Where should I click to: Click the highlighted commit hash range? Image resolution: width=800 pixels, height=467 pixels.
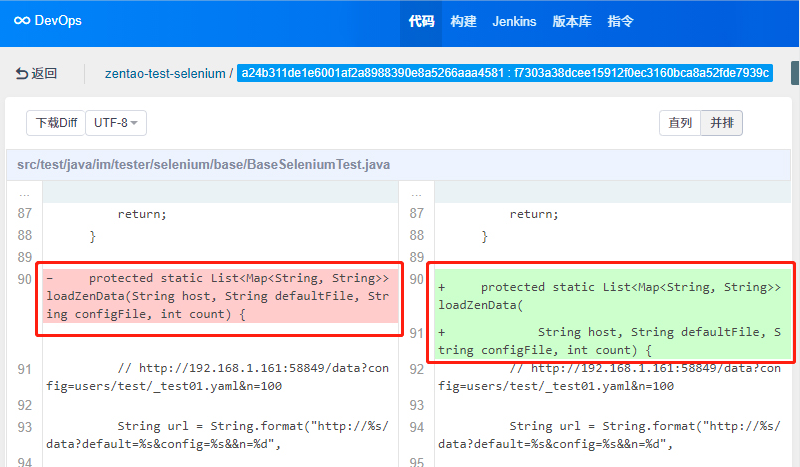click(505, 73)
